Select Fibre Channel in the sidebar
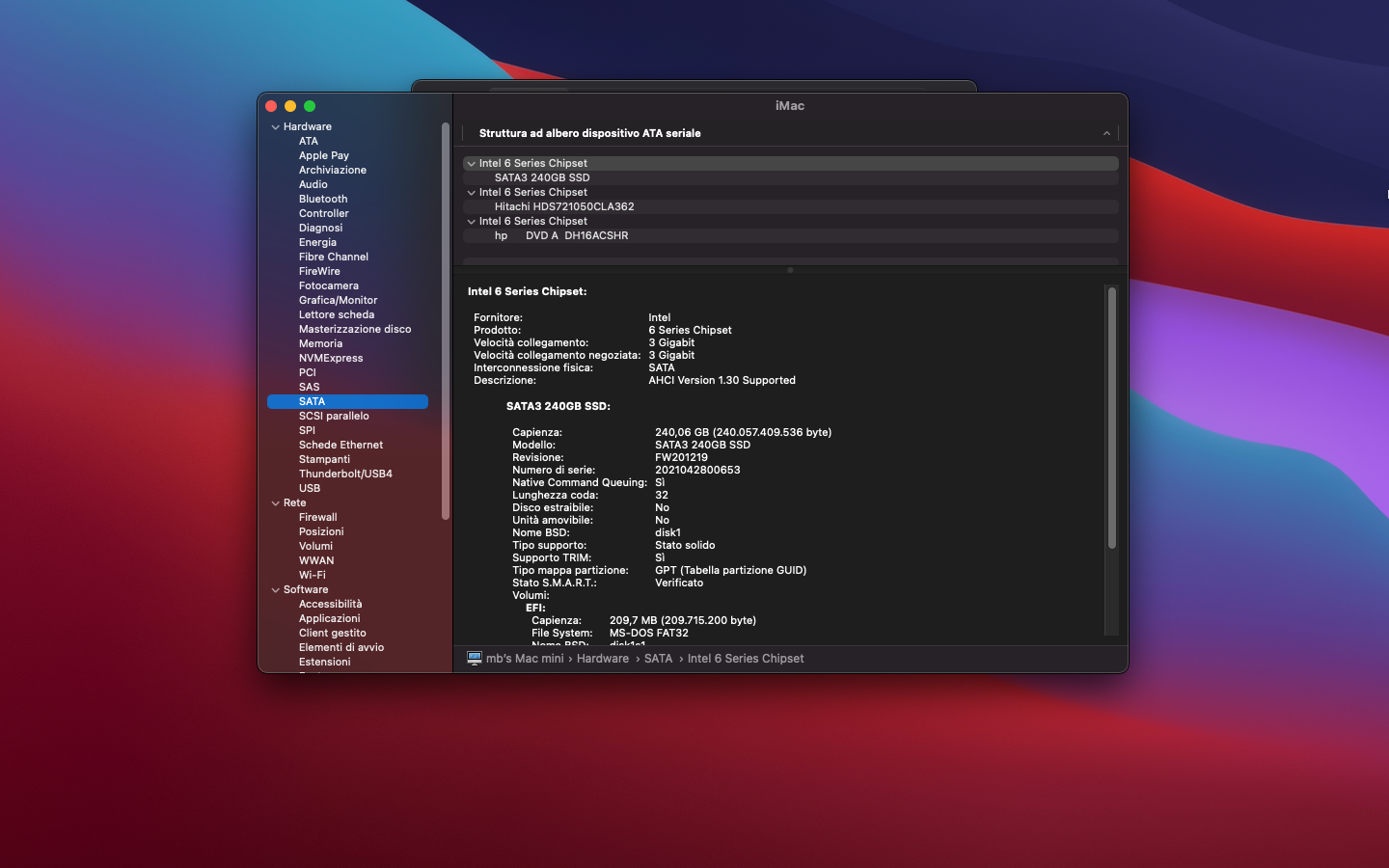Viewport: 1389px width, 868px height. [x=333, y=257]
